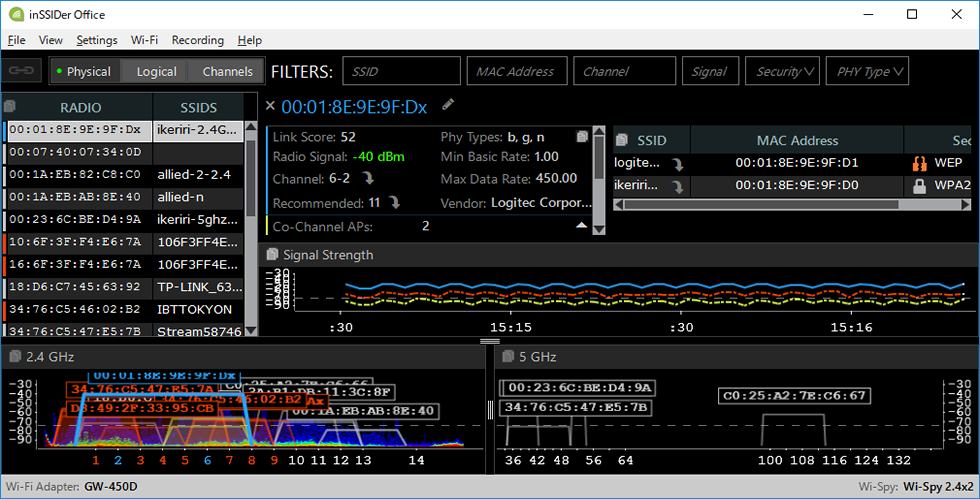The width and height of the screenshot is (980, 499).
Task: Click the arrow icon in the ikeriri... SSID row
Action: [678, 186]
